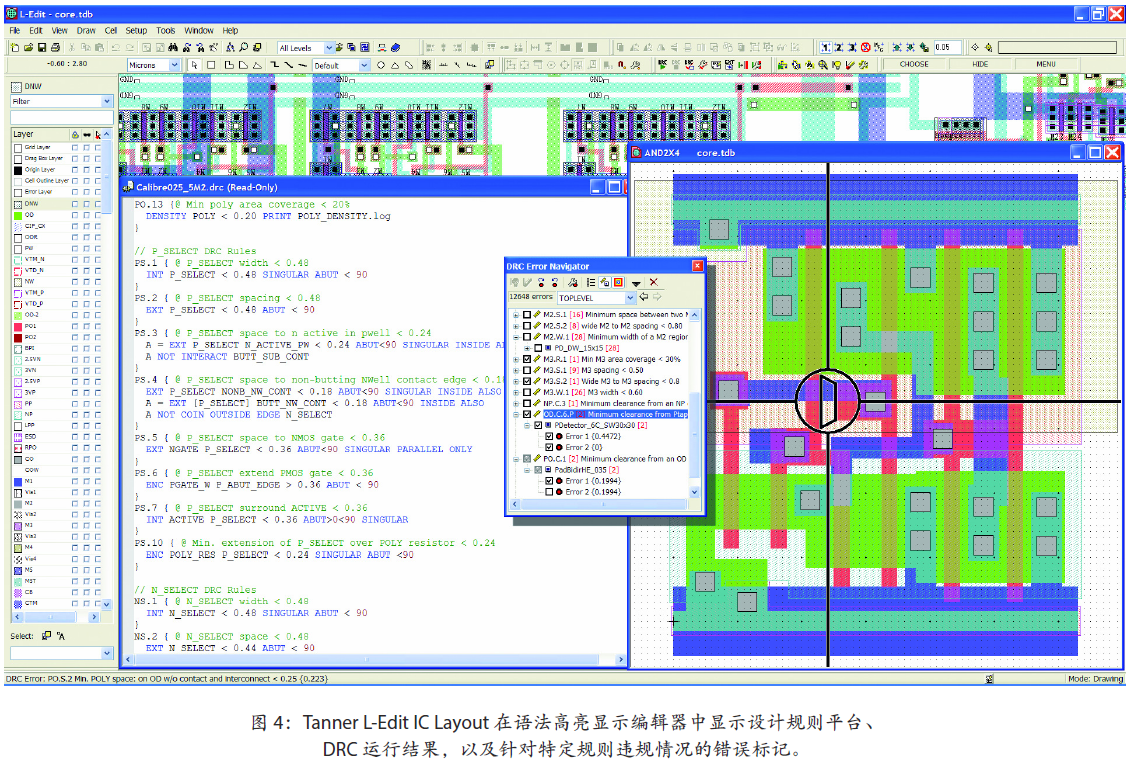Check the Error 2 {0.1994} checkbox
The width and height of the screenshot is (1140, 761).
coord(549,492)
